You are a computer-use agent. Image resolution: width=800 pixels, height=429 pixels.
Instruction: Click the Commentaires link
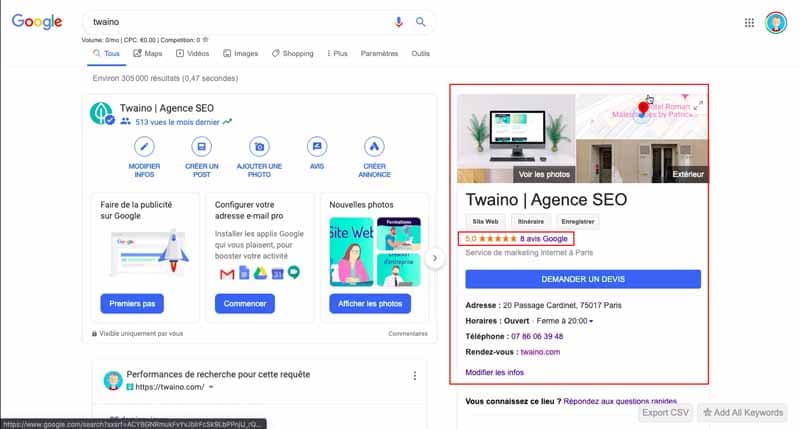(x=408, y=334)
